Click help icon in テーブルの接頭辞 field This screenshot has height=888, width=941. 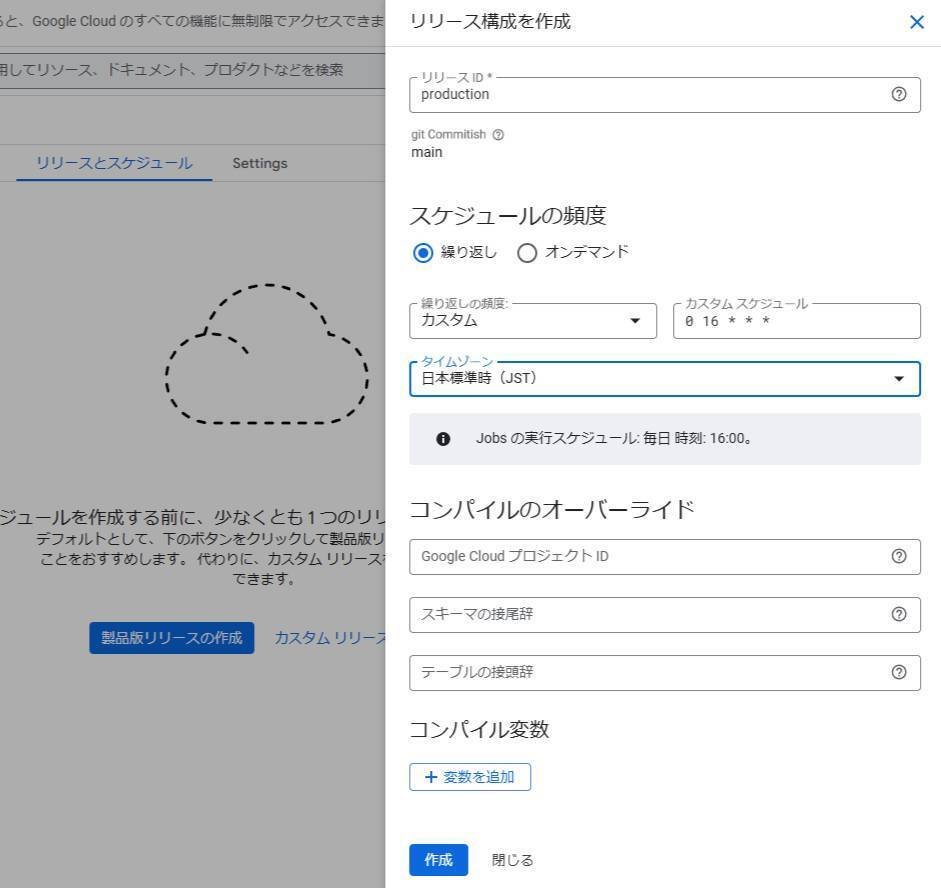click(898, 672)
